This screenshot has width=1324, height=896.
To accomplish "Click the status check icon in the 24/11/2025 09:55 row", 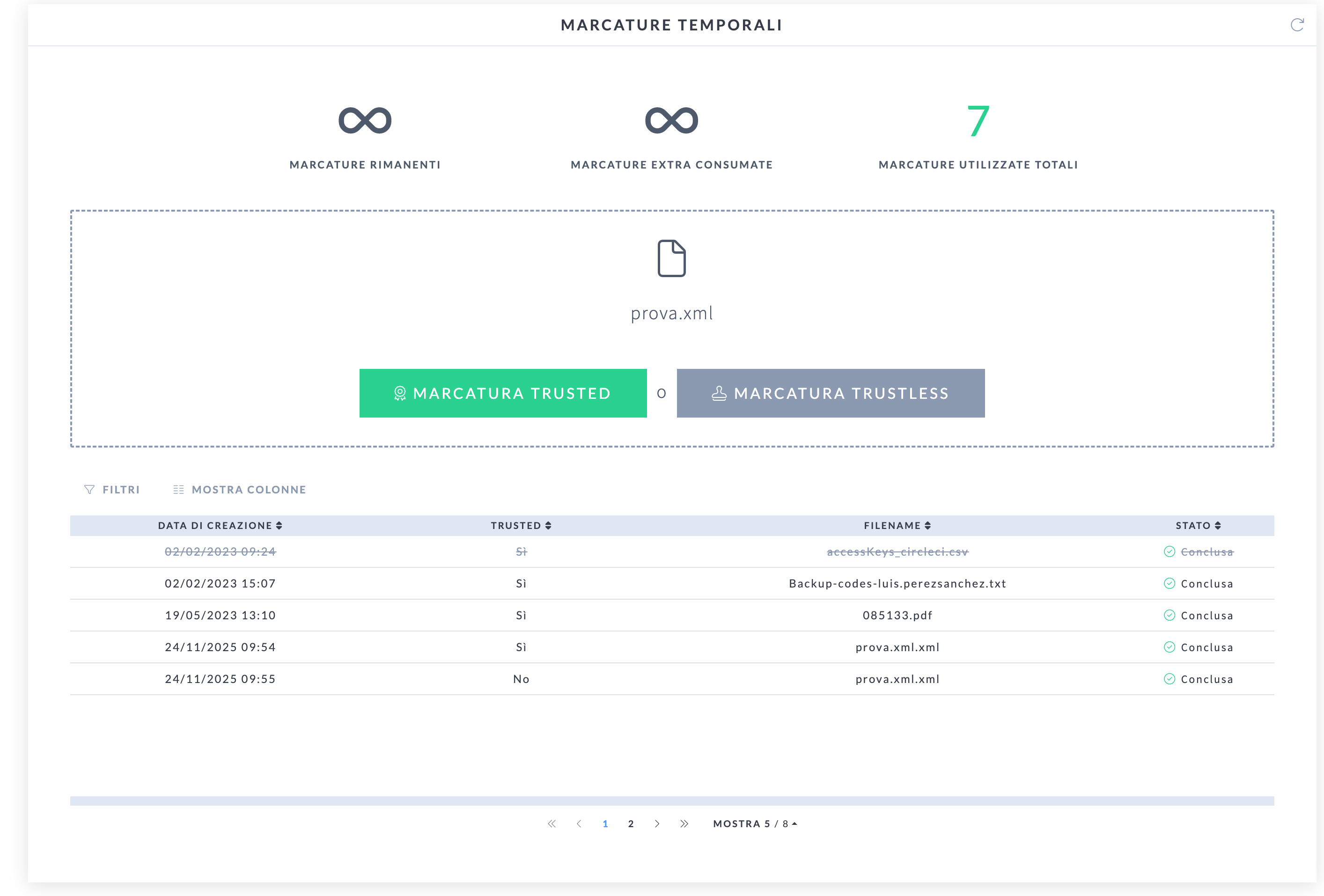I will [1170, 679].
